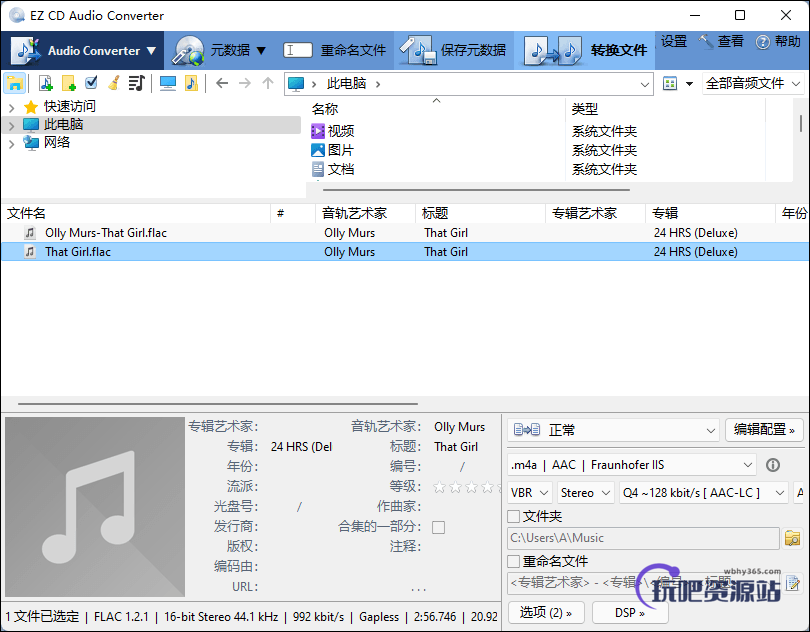This screenshot has height=632, width=810.
Task: Click the 视频 folder icon
Action: click(x=318, y=131)
